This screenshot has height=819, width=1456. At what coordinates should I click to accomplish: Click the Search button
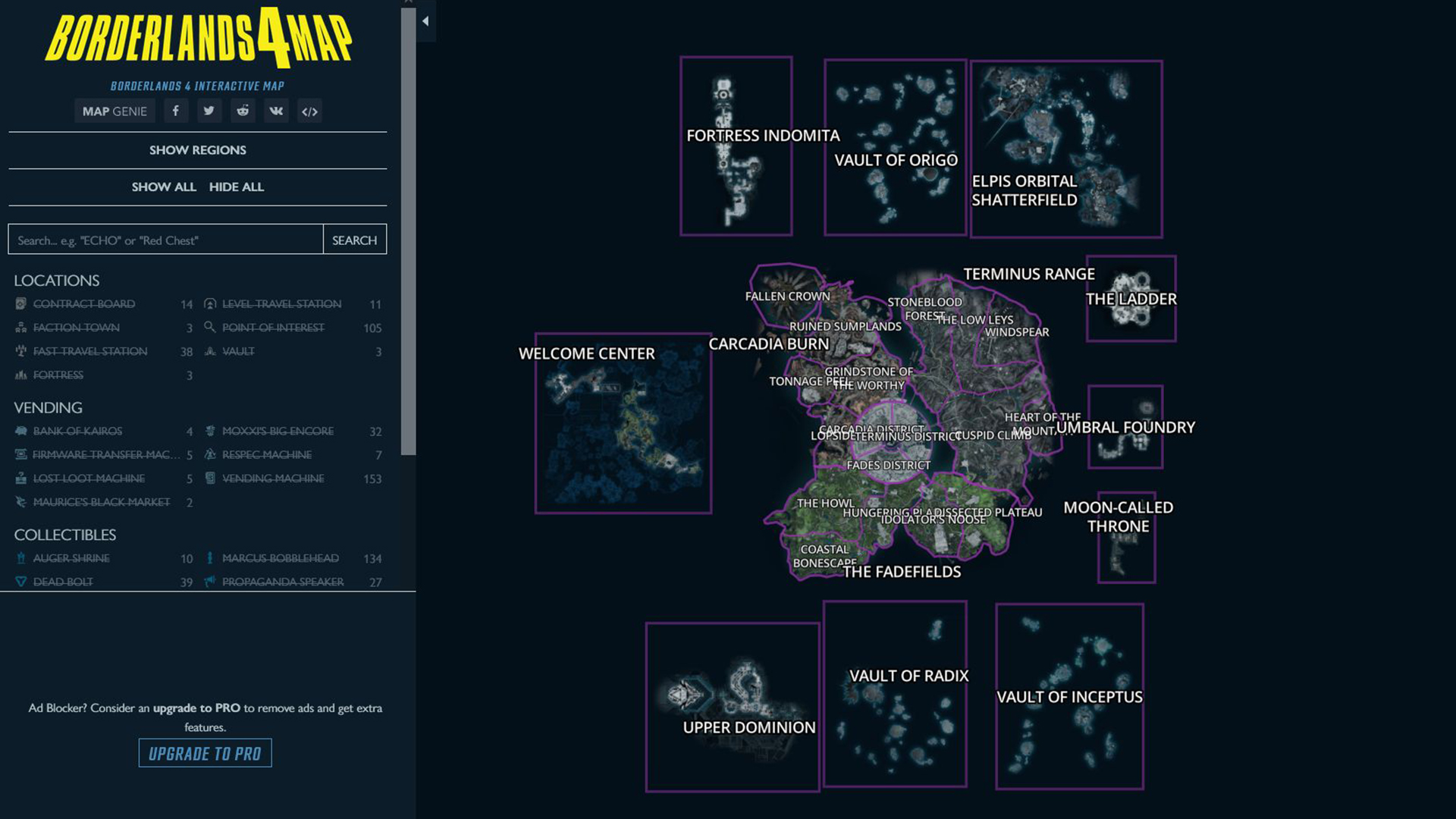[x=354, y=240]
